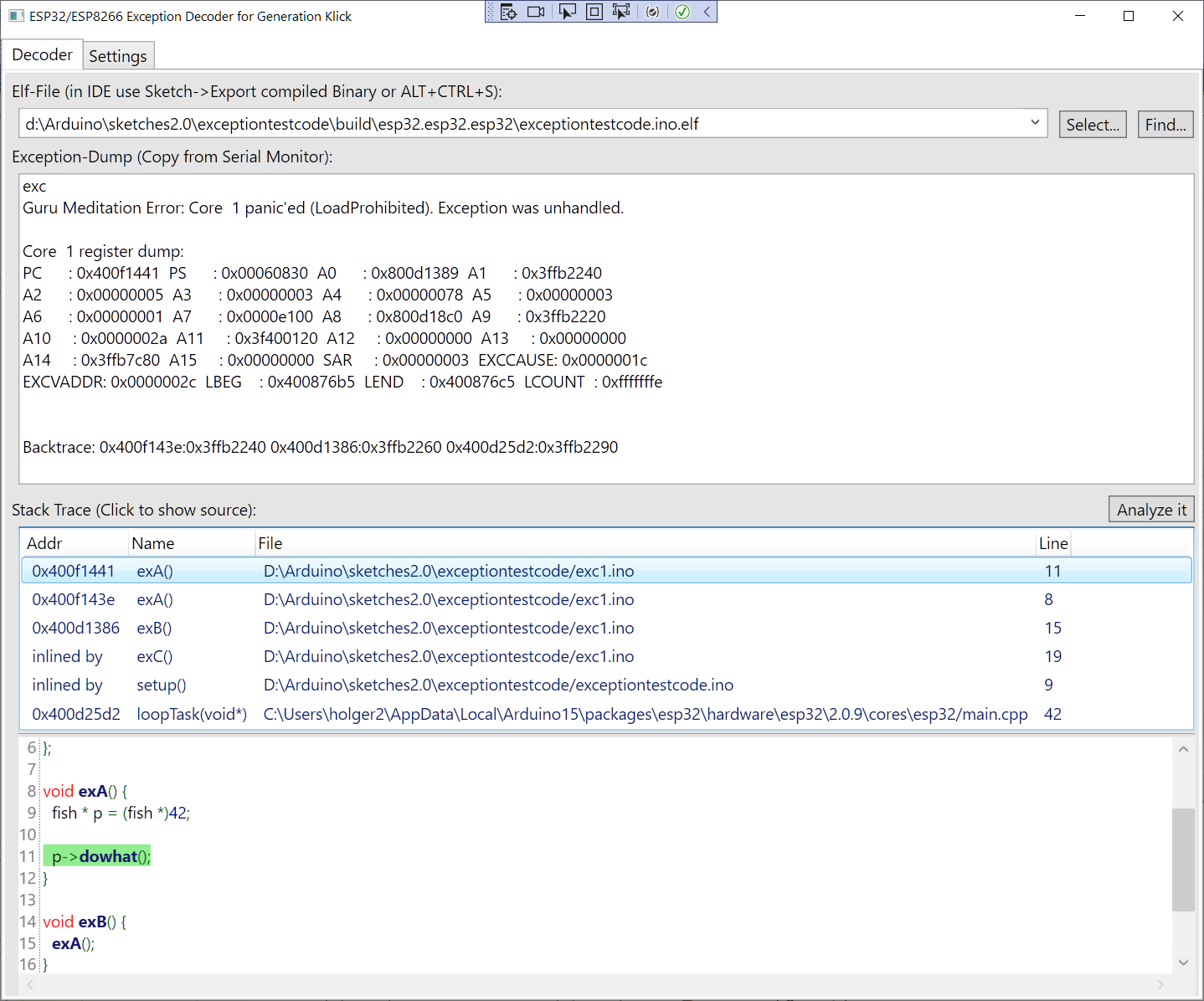The width and height of the screenshot is (1204, 1001).
Task: Select the inlined by setup() row
Action: pyautogui.click(x=606, y=685)
